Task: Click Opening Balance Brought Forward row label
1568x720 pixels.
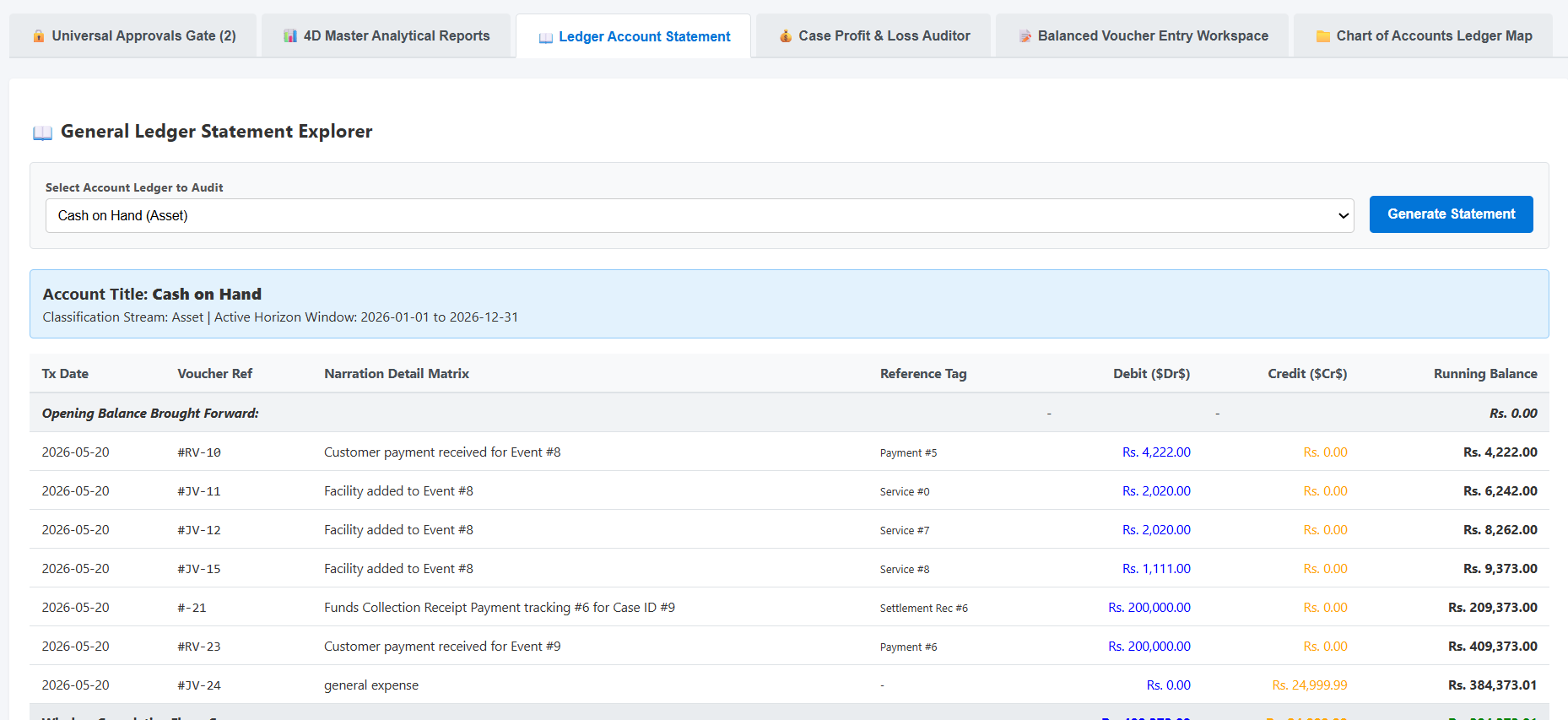Action: coord(150,414)
